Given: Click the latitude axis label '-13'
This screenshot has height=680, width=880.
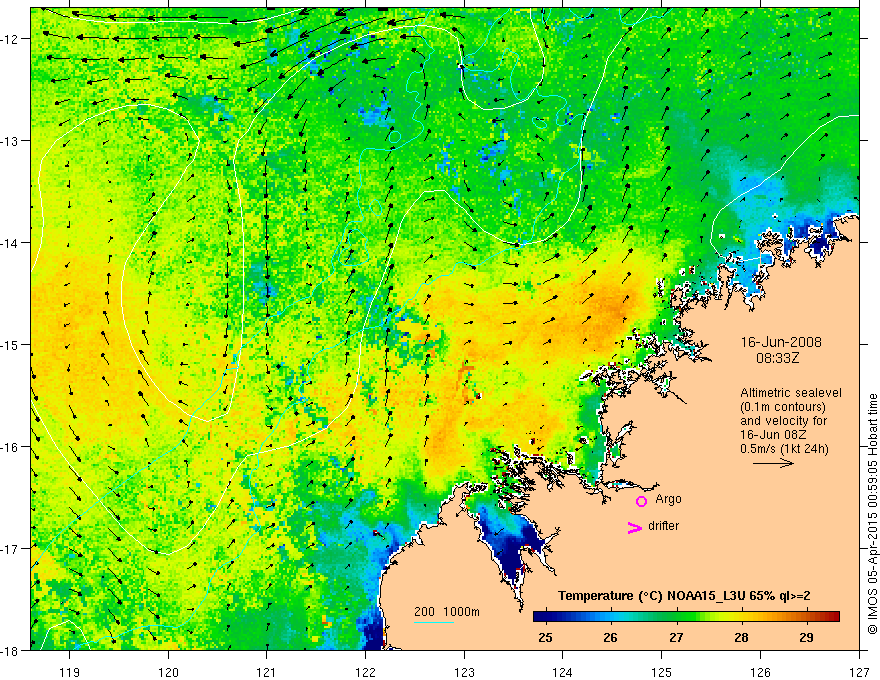Looking at the screenshot, I should pyautogui.click(x=10, y=140).
